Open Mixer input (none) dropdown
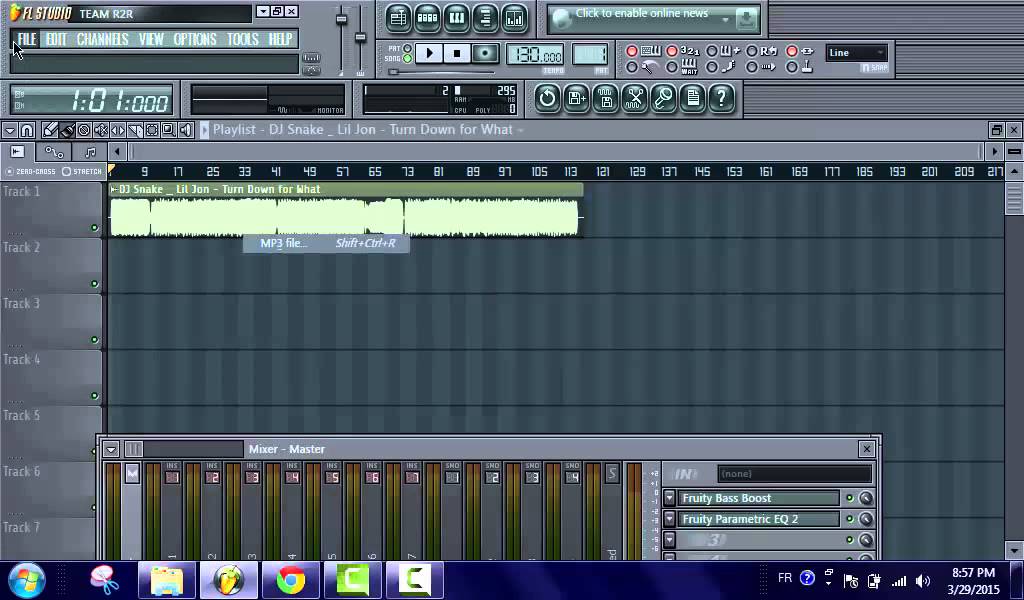Viewport: 1024px width, 600px height. pyautogui.click(x=795, y=474)
